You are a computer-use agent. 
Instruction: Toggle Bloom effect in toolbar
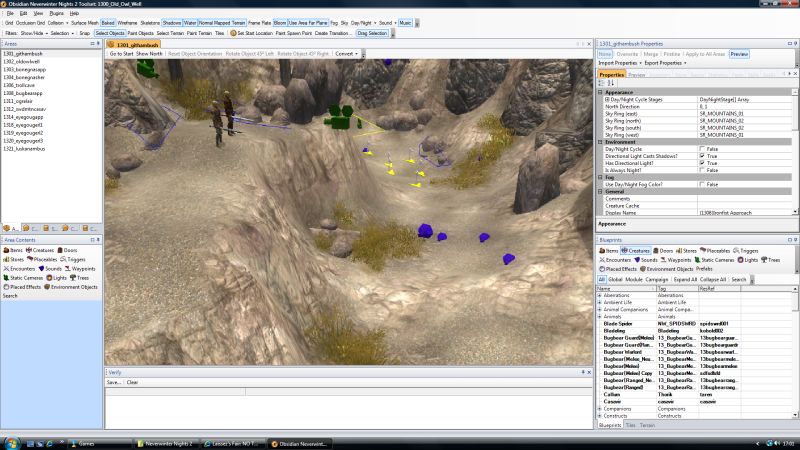coord(280,23)
